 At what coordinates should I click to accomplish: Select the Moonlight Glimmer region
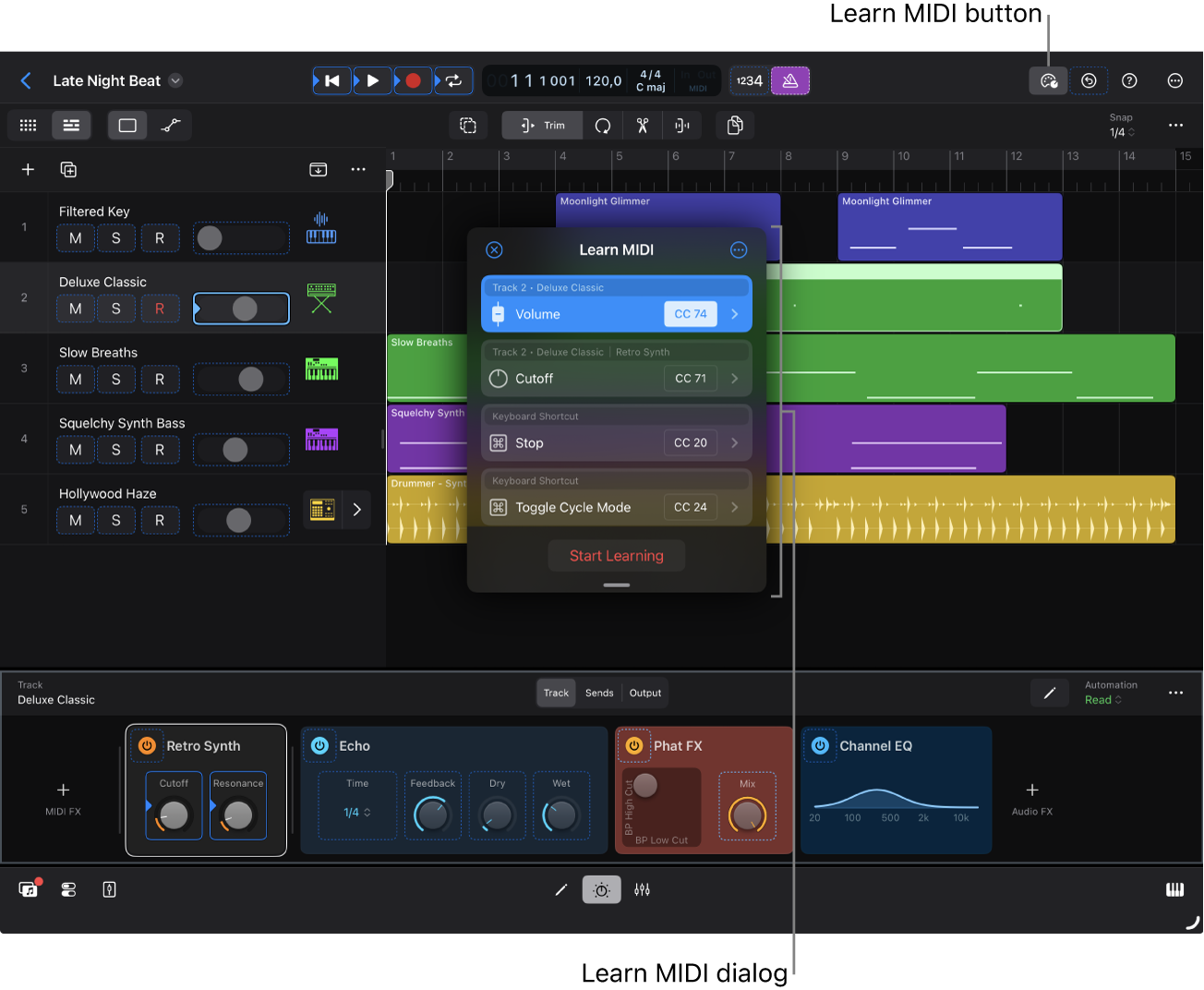tap(949, 226)
